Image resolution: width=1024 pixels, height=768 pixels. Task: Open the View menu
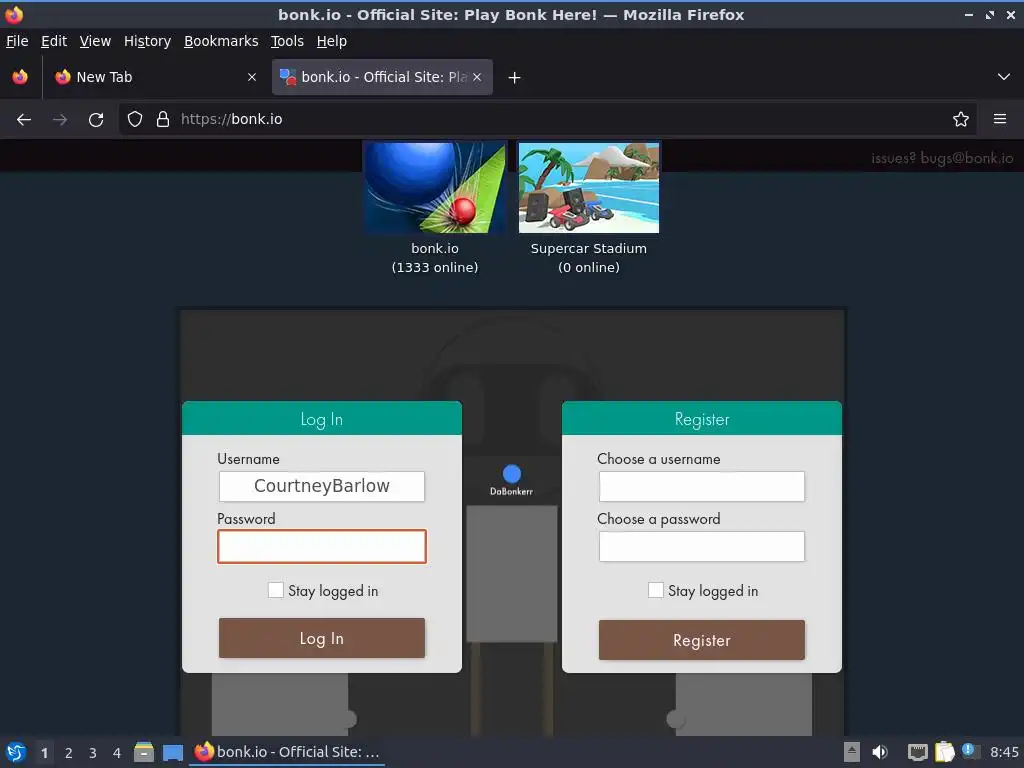click(95, 41)
